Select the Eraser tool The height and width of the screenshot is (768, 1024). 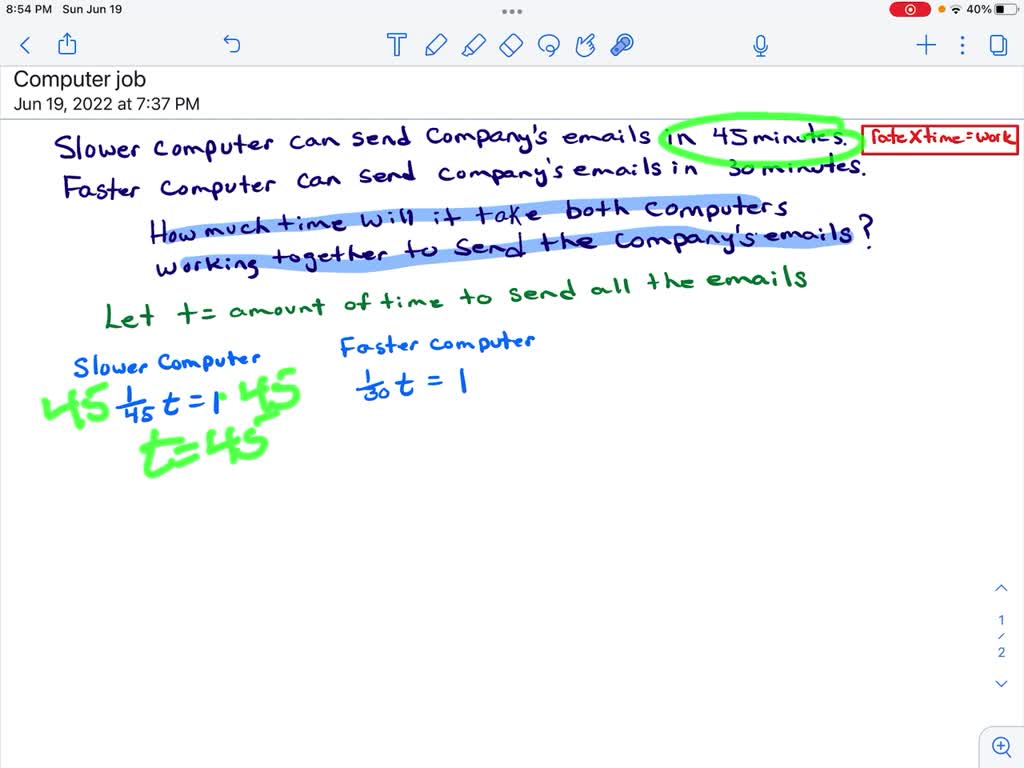(x=510, y=45)
